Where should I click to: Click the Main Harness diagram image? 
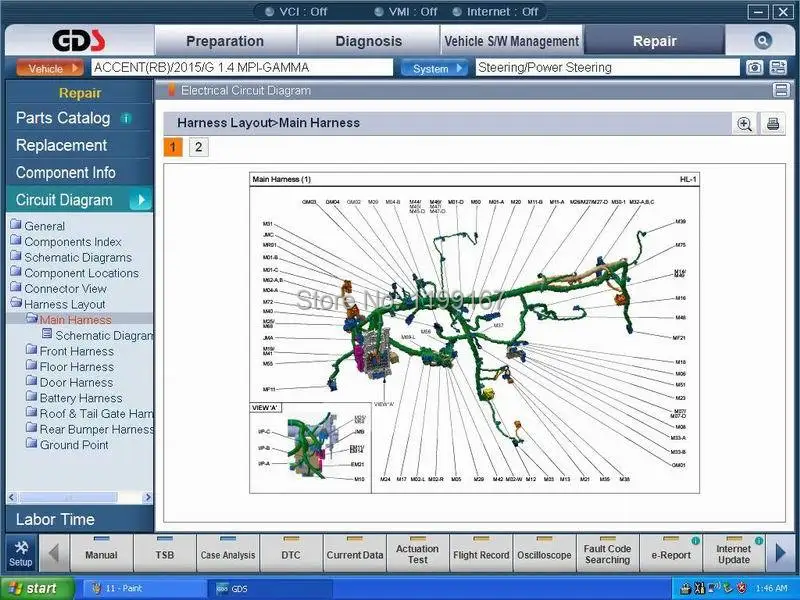pos(474,333)
